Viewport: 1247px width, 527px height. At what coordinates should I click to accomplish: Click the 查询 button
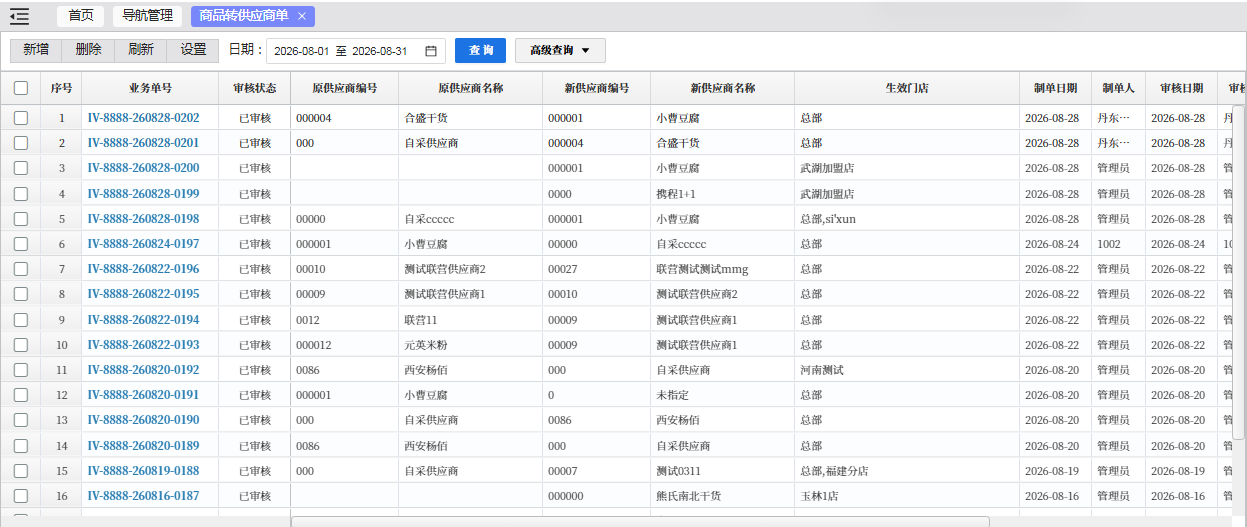click(x=481, y=51)
